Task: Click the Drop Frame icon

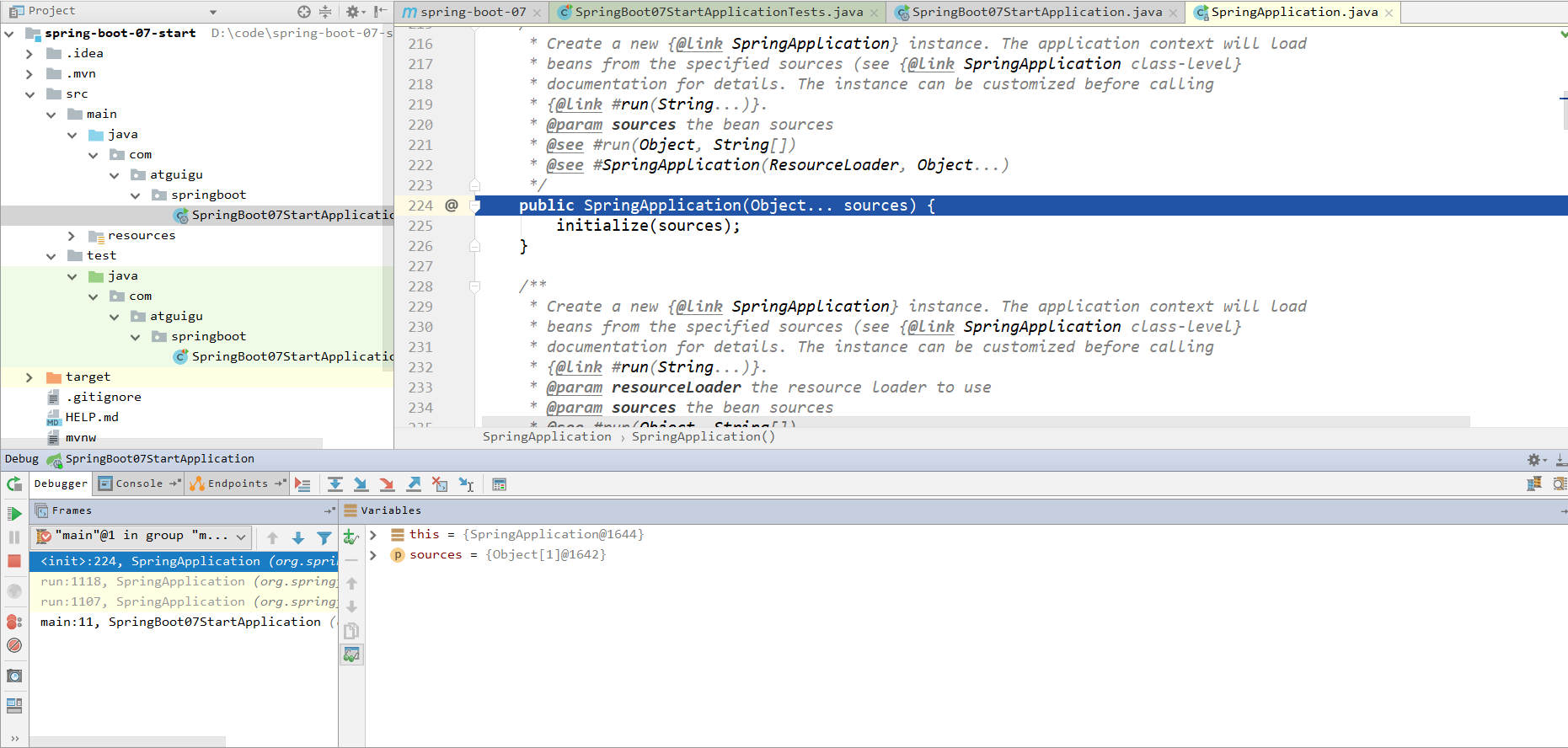Action: [440, 484]
